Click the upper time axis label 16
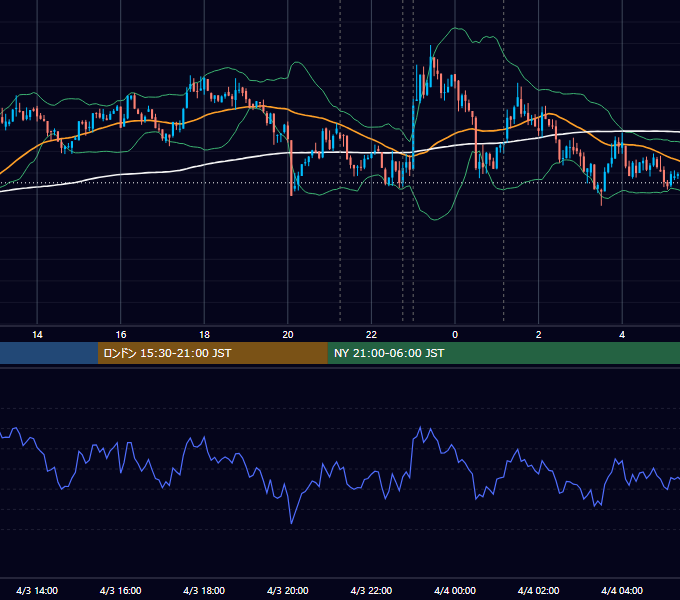 click(121, 335)
